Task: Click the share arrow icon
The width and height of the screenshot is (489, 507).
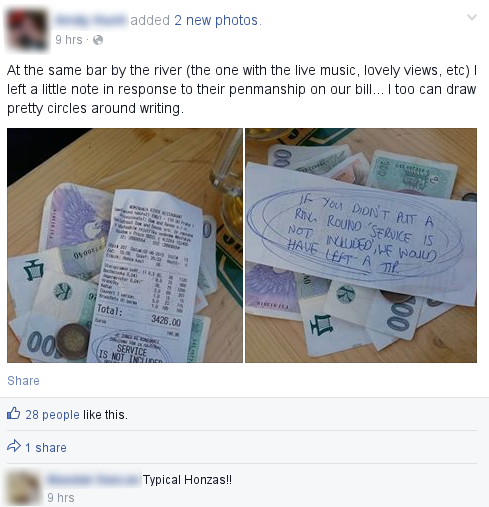Action: (14, 446)
